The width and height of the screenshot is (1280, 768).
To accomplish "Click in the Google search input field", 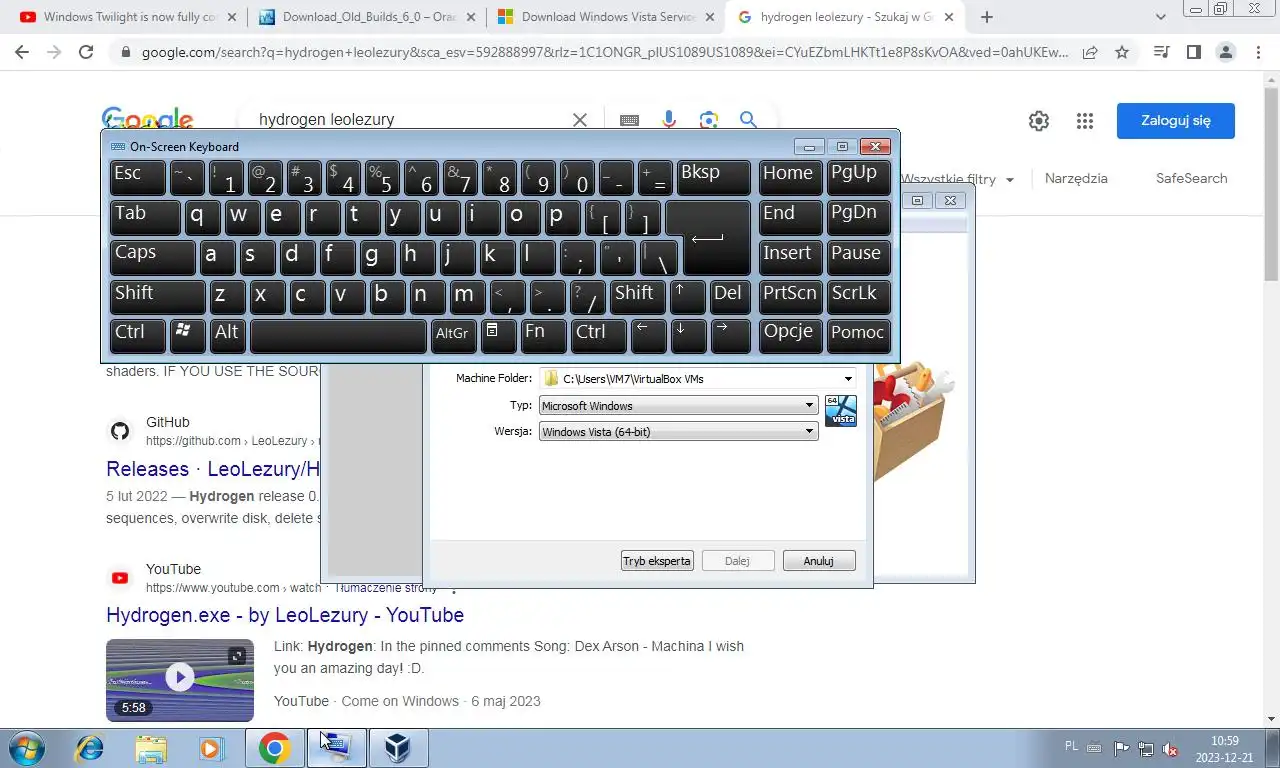I will (410, 120).
